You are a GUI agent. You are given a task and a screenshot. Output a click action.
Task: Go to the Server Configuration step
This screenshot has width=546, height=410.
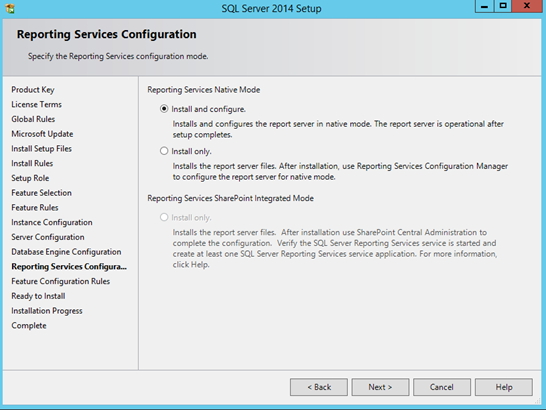[48, 237]
